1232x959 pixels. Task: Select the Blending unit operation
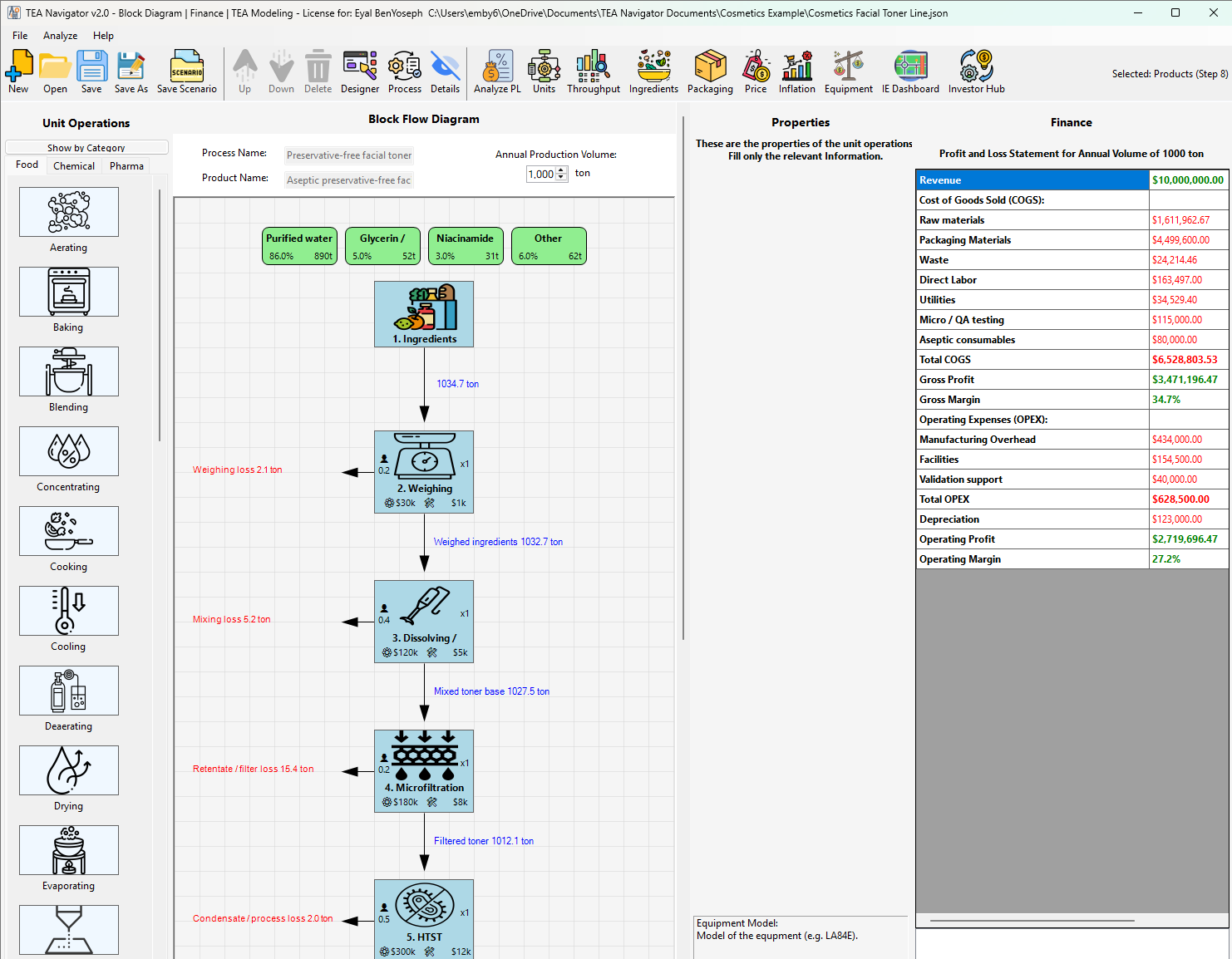tap(69, 371)
